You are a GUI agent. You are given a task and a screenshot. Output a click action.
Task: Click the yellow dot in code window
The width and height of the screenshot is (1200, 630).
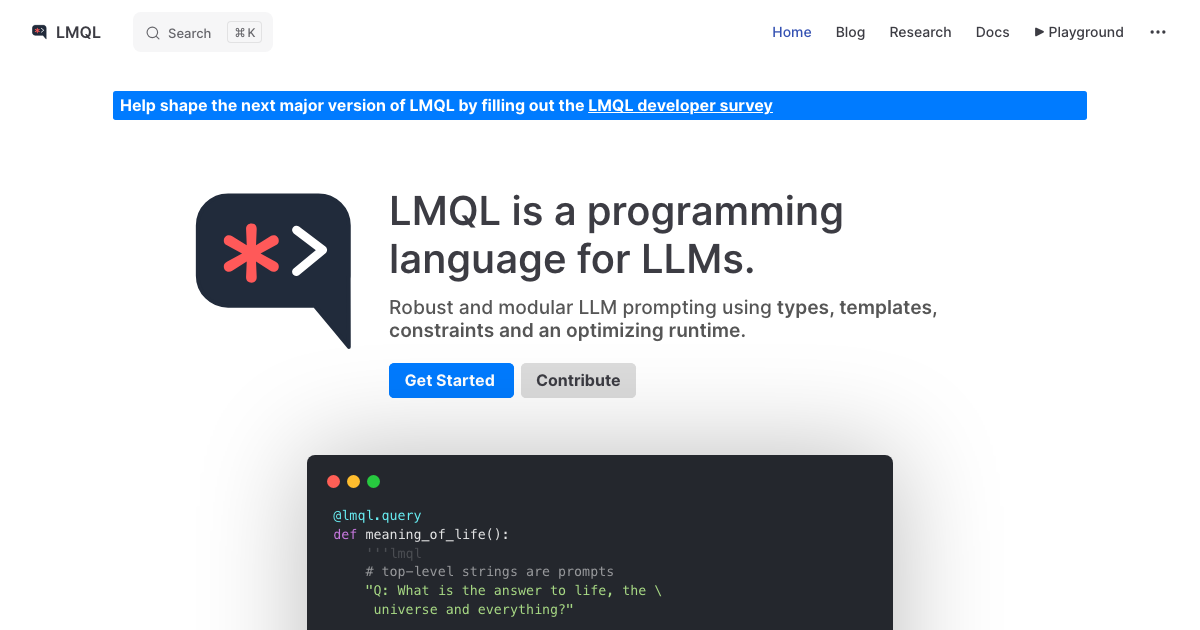point(354,481)
